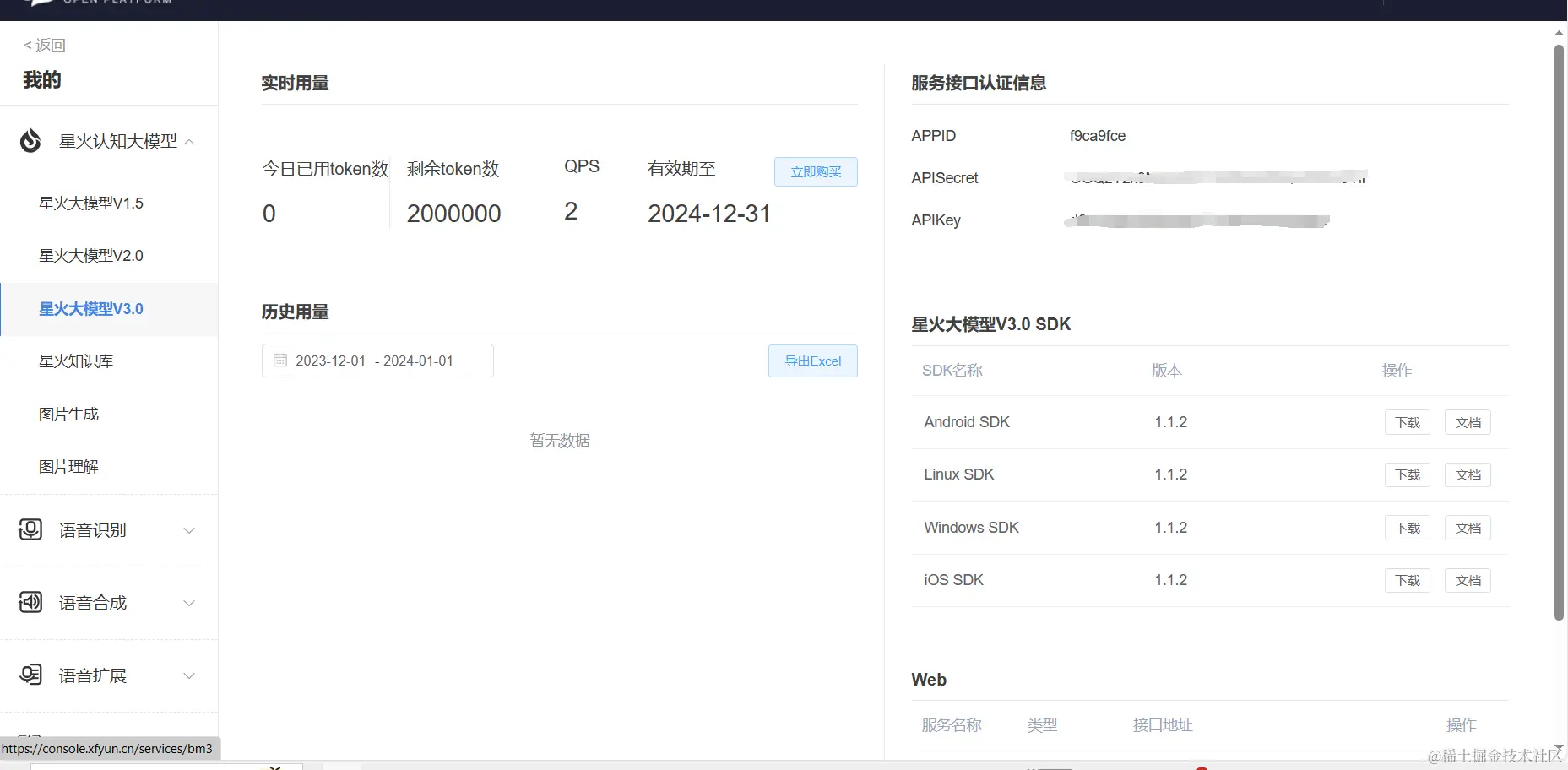Click the iOS SDK name cell
The image size is (1568, 770).
click(x=953, y=580)
